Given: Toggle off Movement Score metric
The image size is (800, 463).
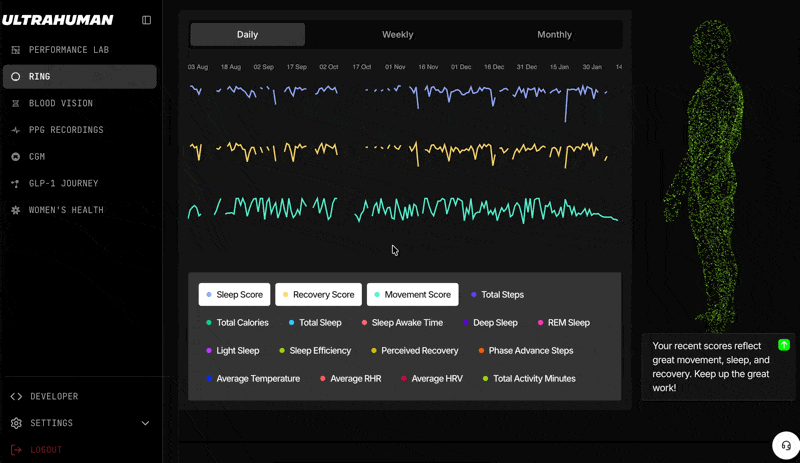Looking at the screenshot, I should coord(412,295).
